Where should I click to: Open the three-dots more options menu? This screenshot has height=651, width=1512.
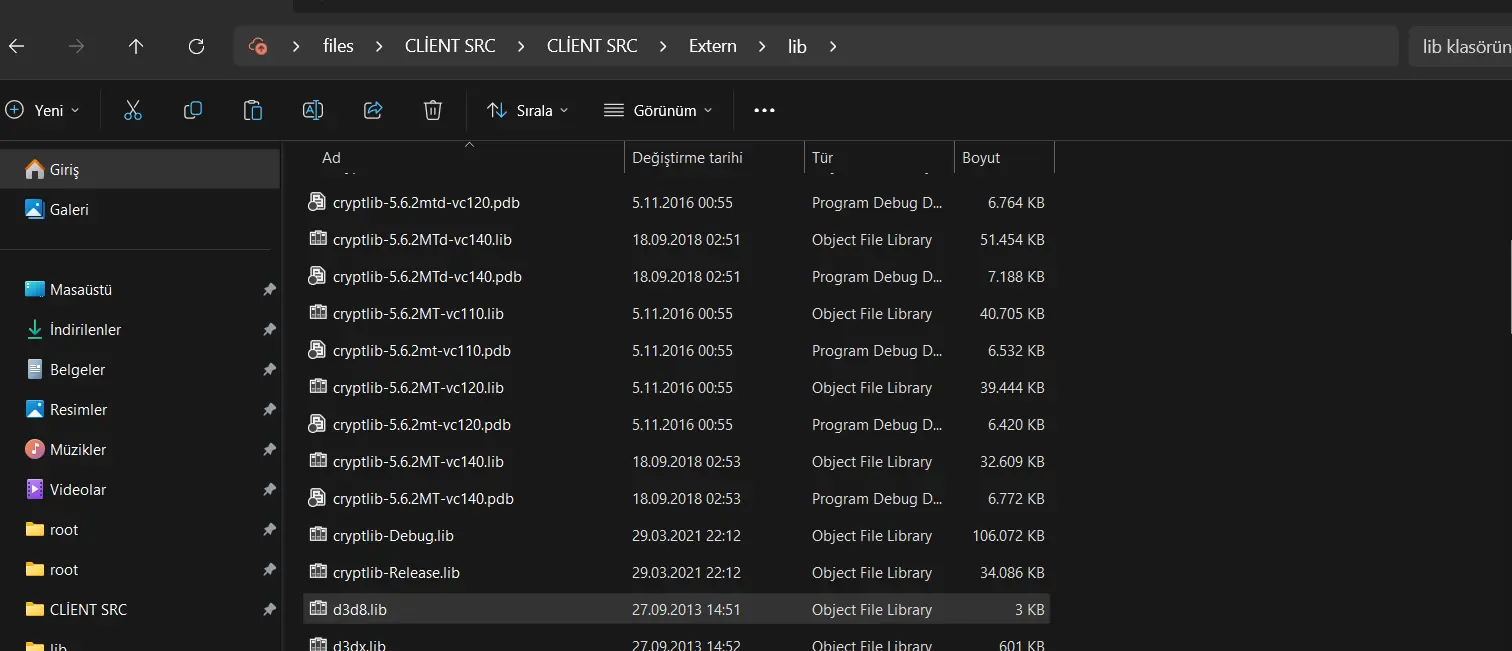[x=764, y=110]
